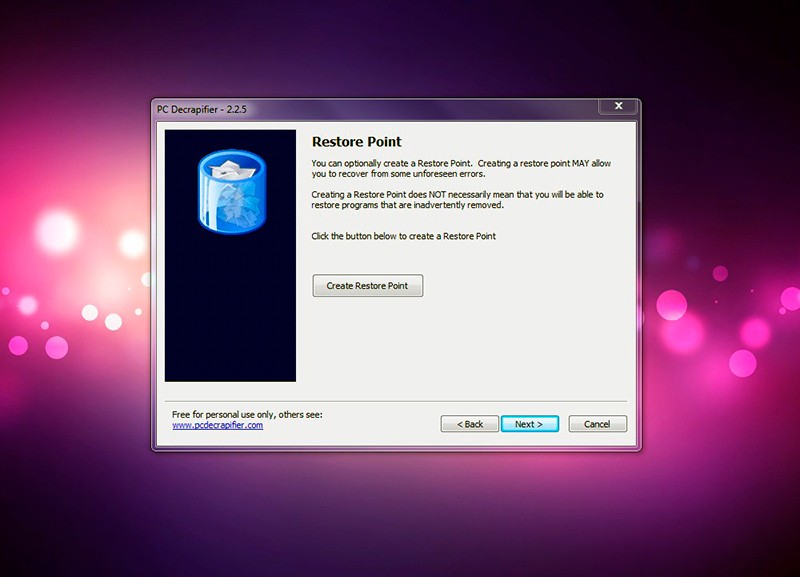The image size is (800, 577).
Task: Click the PC Decrapifier - 2.2.5 title
Action: (x=202, y=109)
